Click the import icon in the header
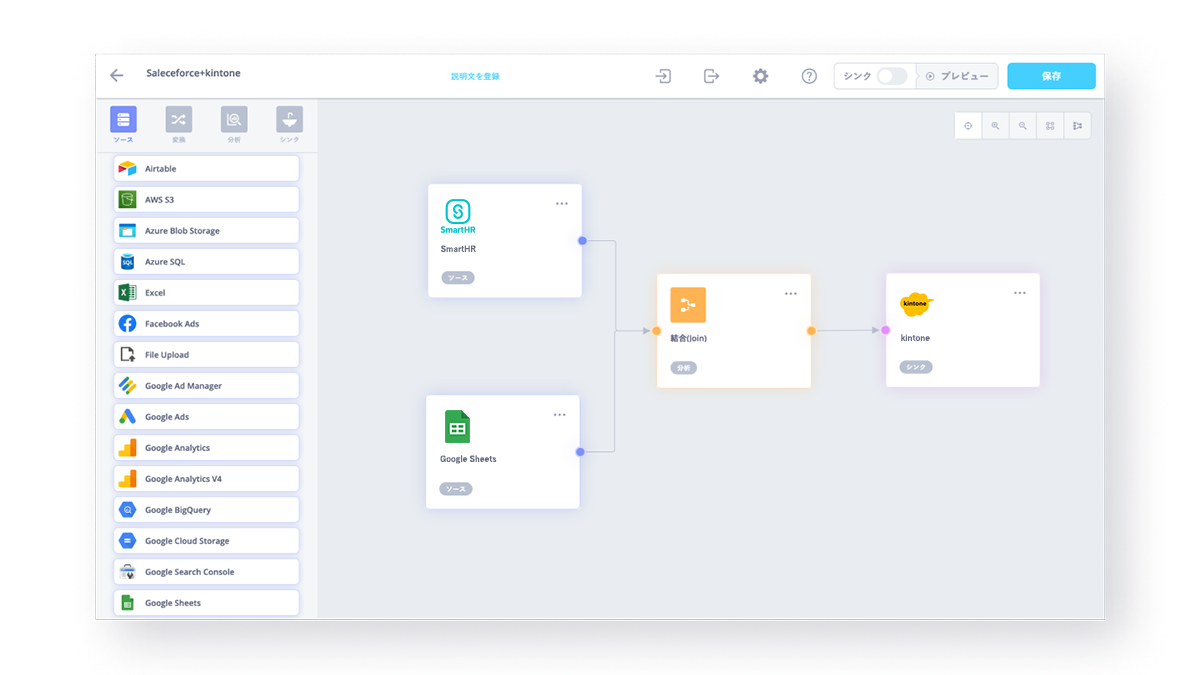Viewport: 1200px width, 675px height. pyautogui.click(x=663, y=76)
